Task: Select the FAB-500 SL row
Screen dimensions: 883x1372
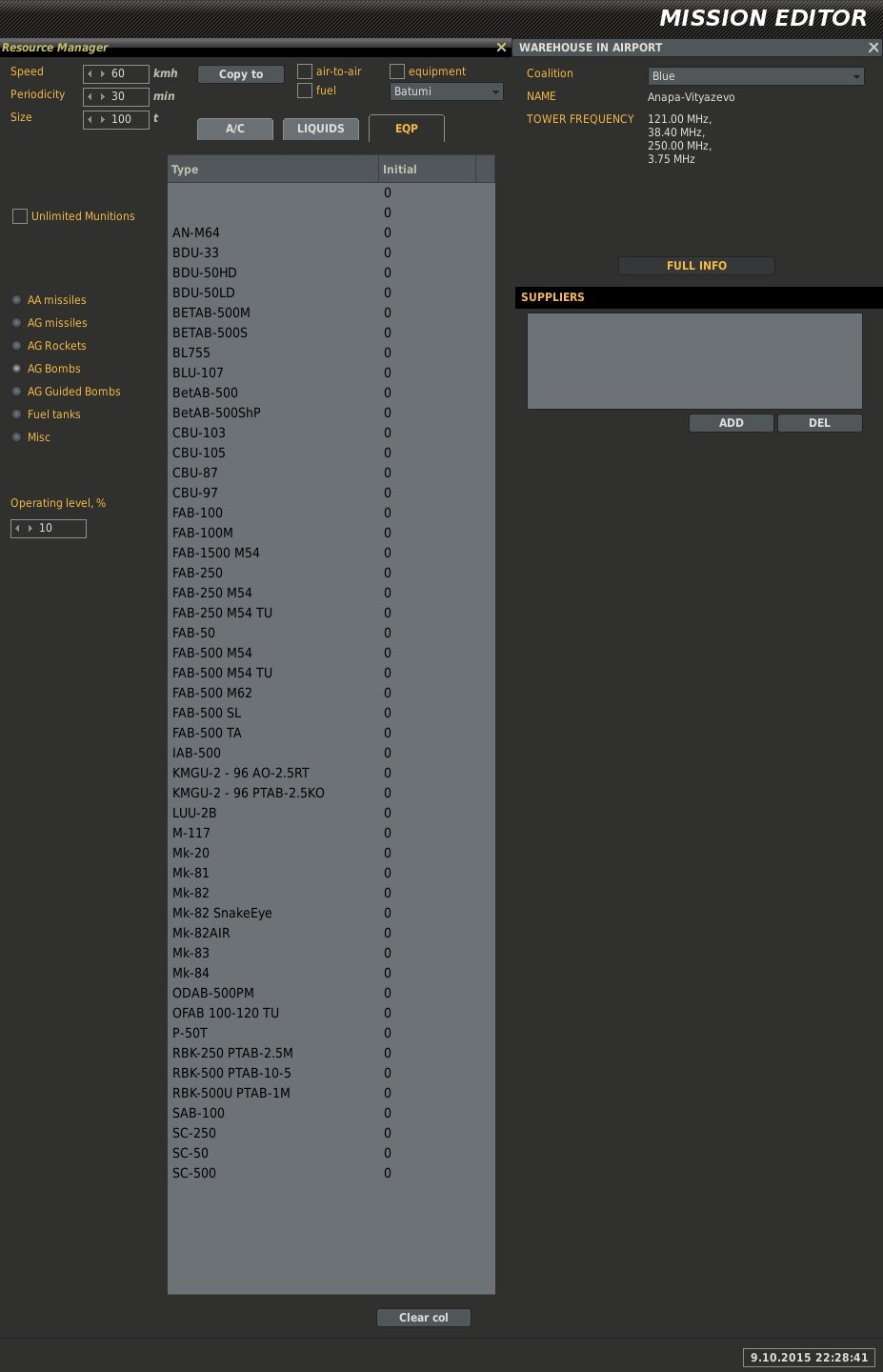Action: click(331, 713)
